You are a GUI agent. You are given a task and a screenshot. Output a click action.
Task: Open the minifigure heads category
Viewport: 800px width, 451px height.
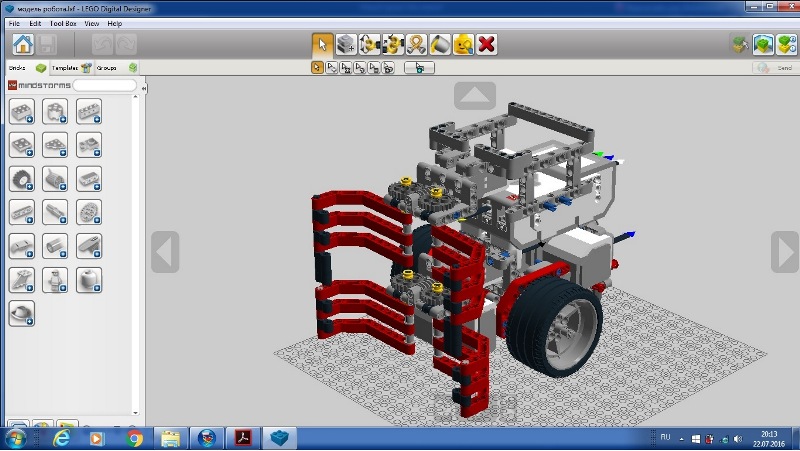89,280
